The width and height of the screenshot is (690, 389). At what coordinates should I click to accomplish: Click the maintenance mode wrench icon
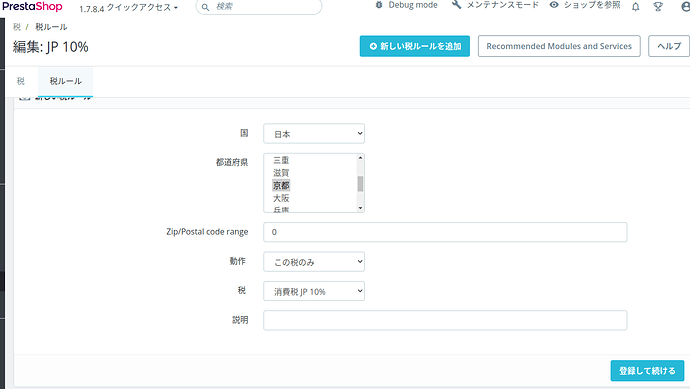pos(456,5)
